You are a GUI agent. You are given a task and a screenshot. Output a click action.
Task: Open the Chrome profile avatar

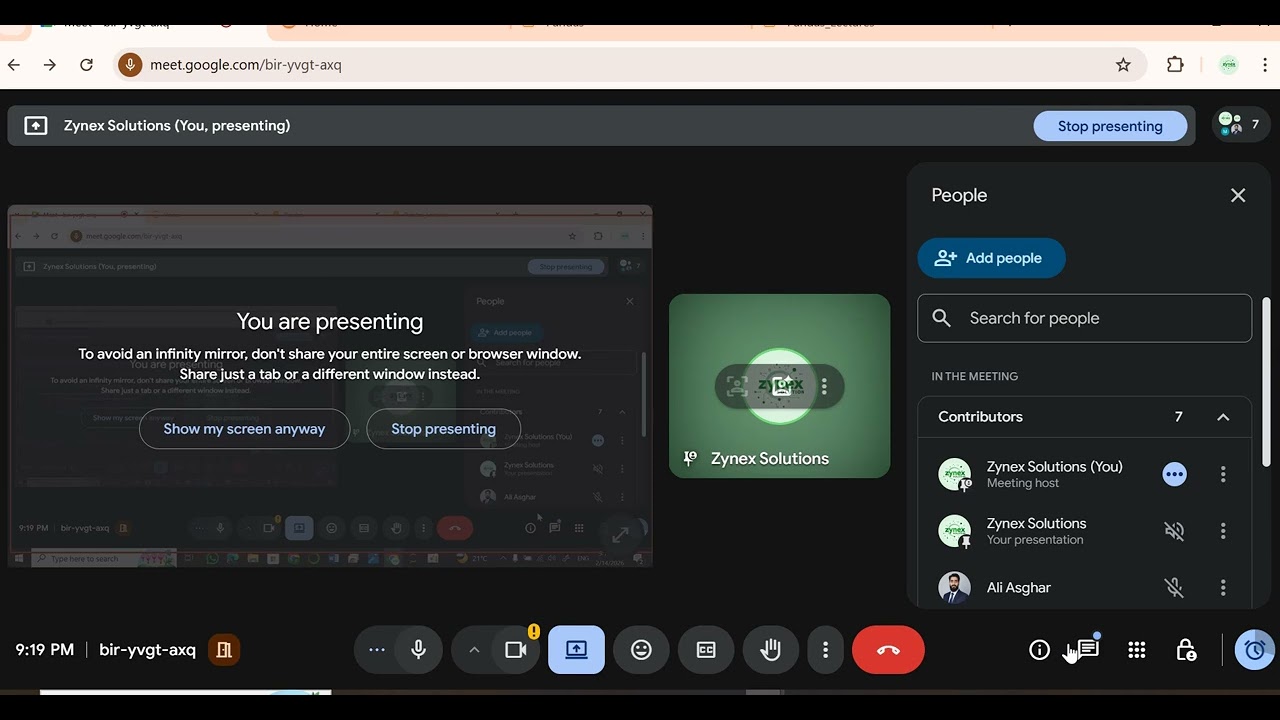(x=1229, y=65)
